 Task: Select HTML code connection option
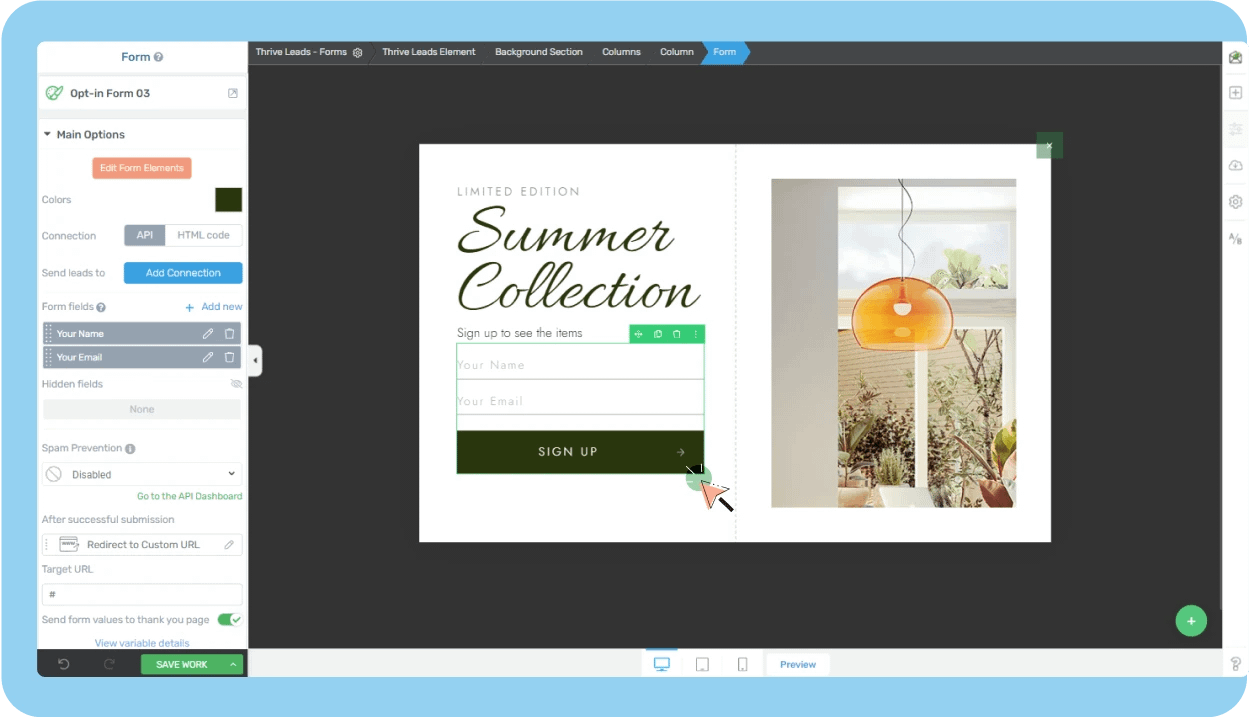pyautogui.click(x=203, y=236)
